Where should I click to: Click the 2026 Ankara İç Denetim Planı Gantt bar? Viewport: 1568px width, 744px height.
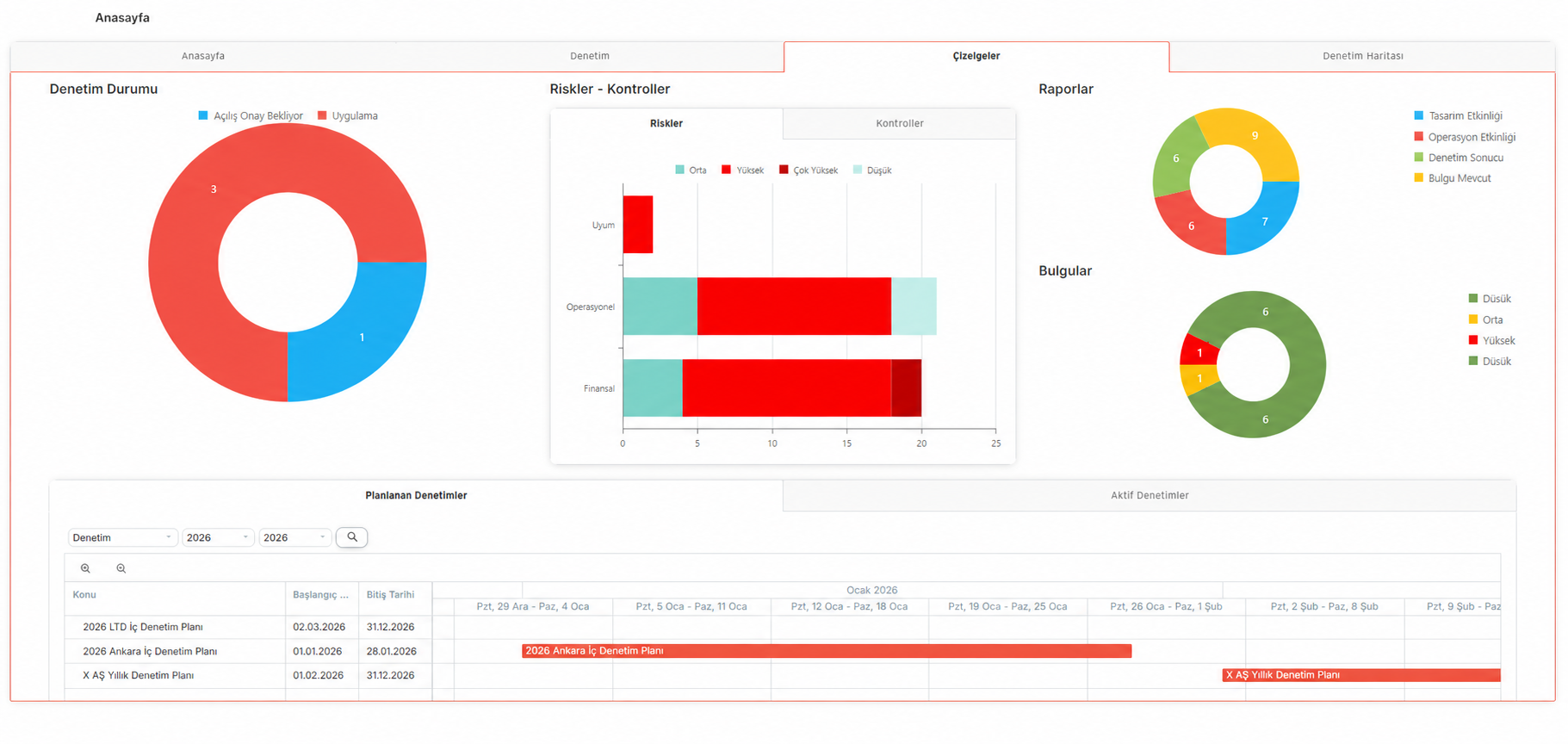(x=827, y=651)
